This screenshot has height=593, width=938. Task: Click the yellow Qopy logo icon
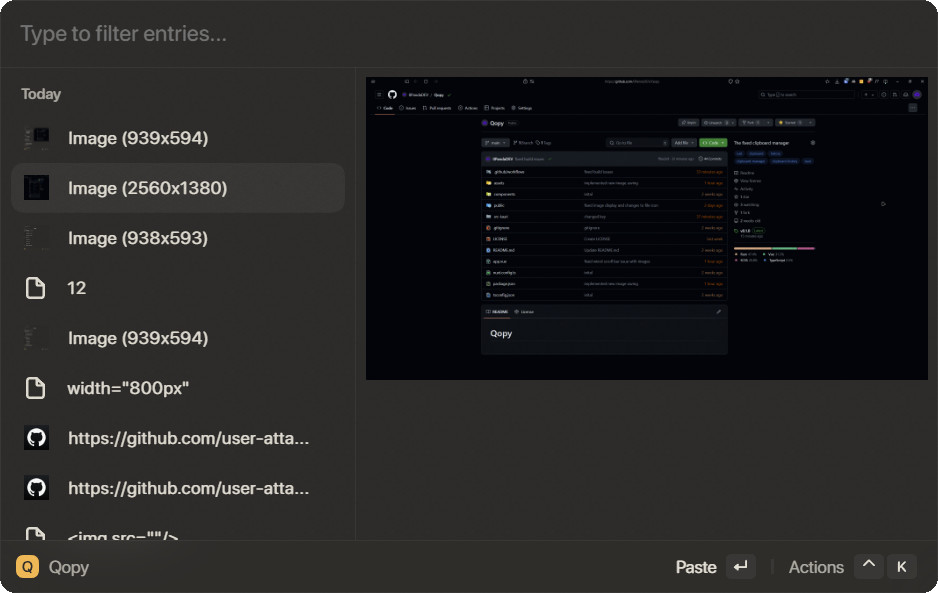point(28,567)
